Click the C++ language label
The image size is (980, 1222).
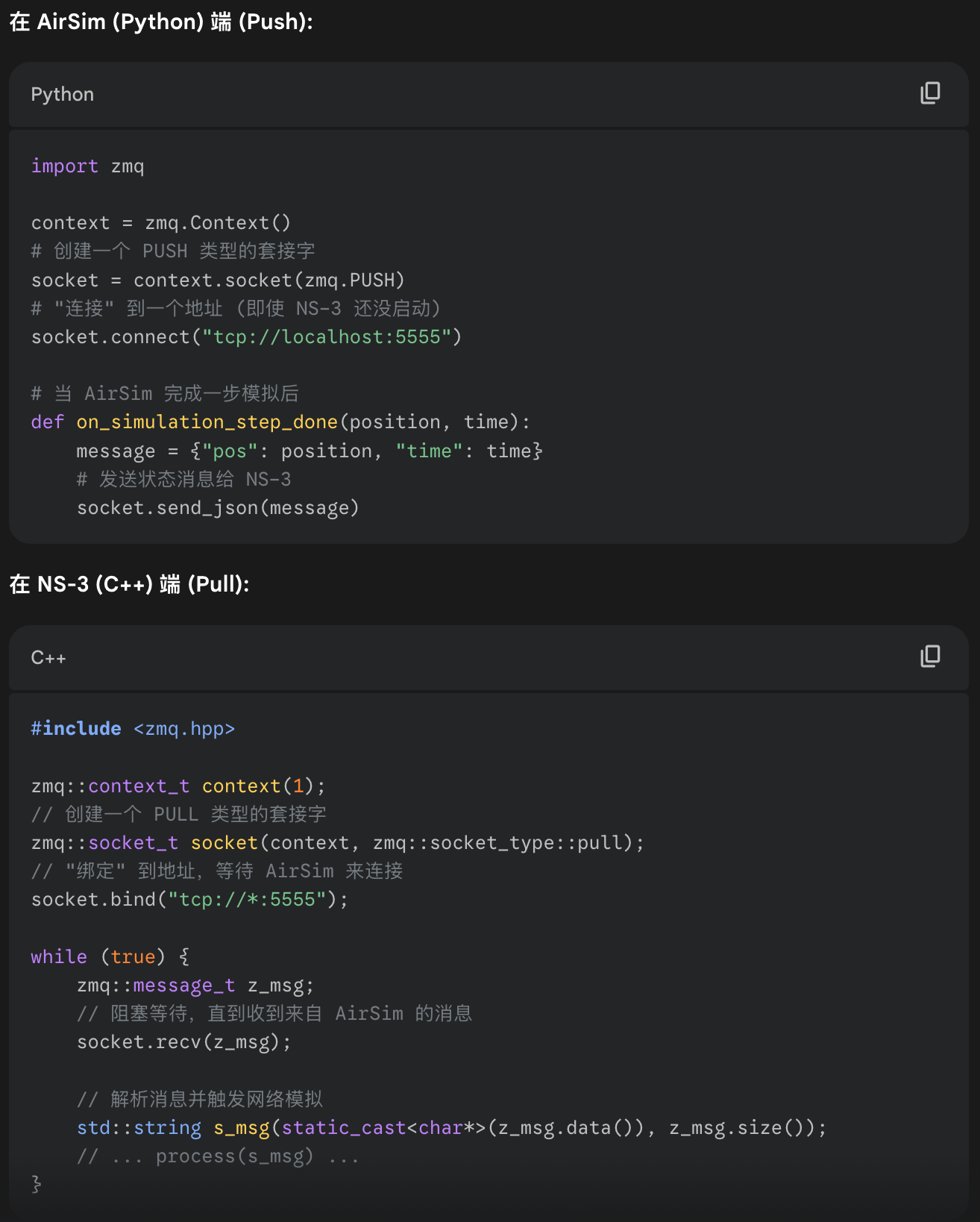point(48,658)
